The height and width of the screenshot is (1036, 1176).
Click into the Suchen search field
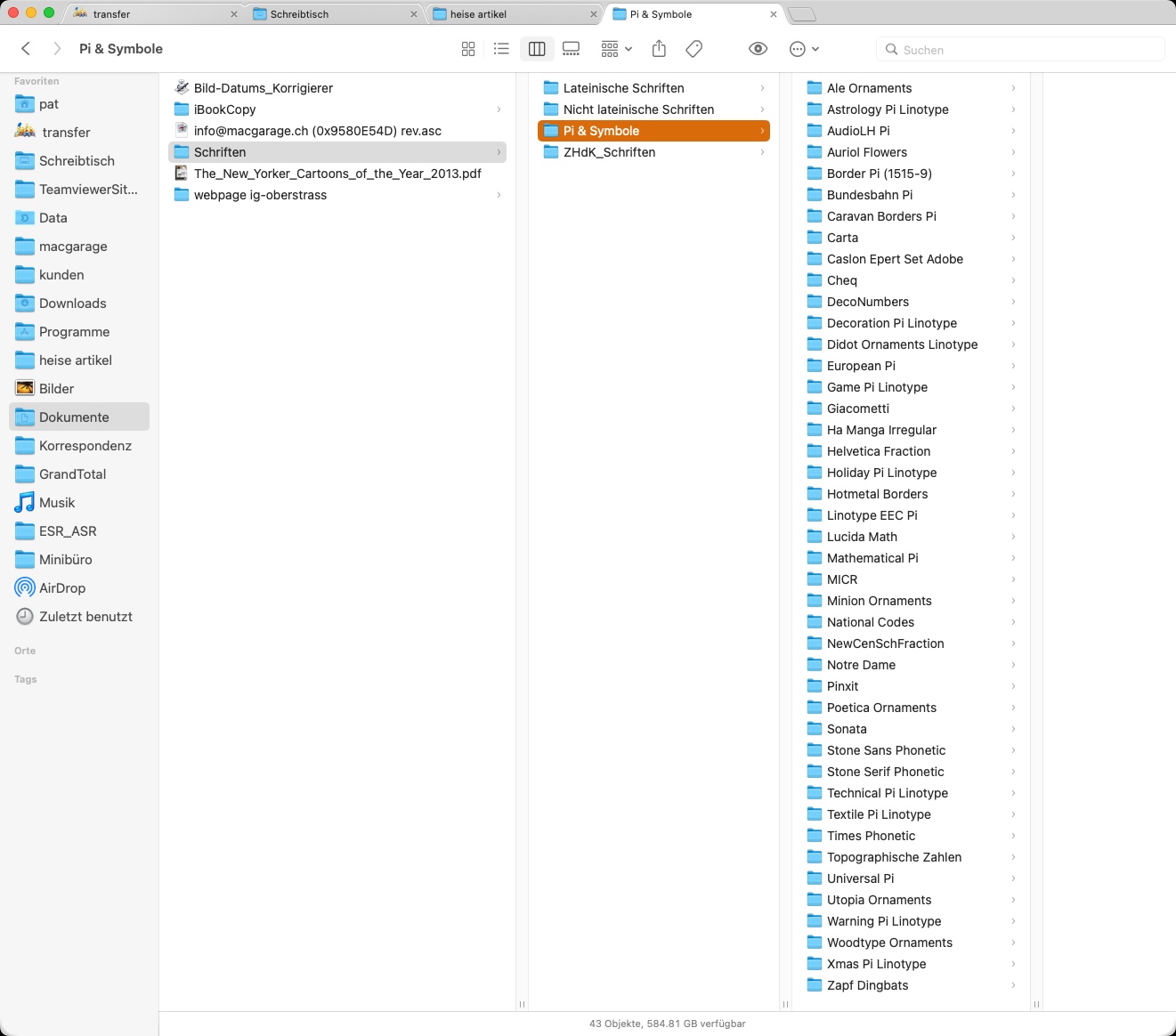pyautogui.click(x=1021, y=50)
